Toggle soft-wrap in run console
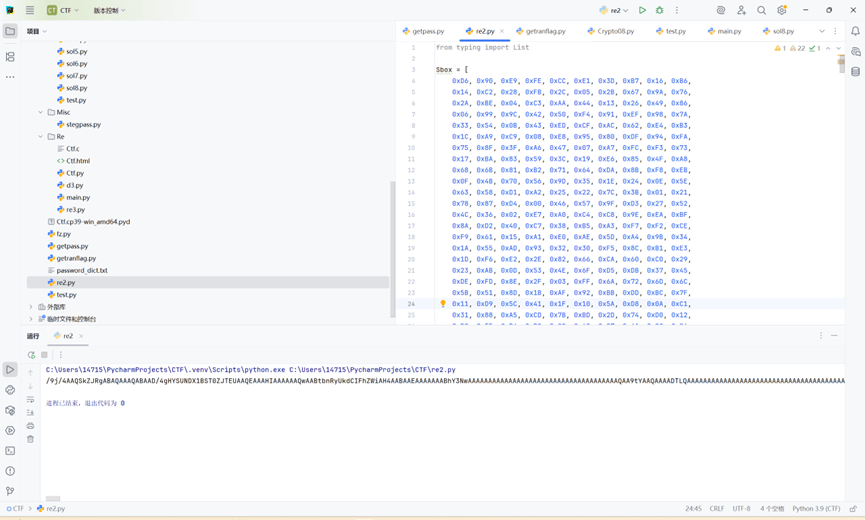865x520 pixels. pyautogui.click(x=30, y=399)
